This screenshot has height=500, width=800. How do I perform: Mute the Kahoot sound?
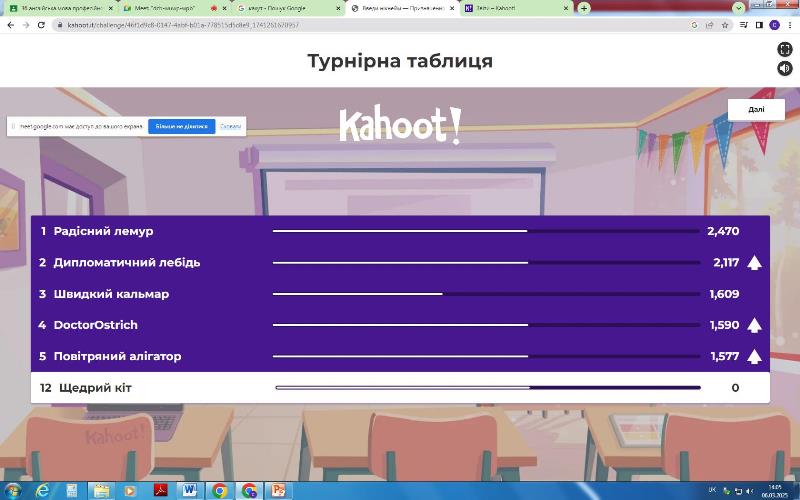pyautogui.click(x=784, y=68)
